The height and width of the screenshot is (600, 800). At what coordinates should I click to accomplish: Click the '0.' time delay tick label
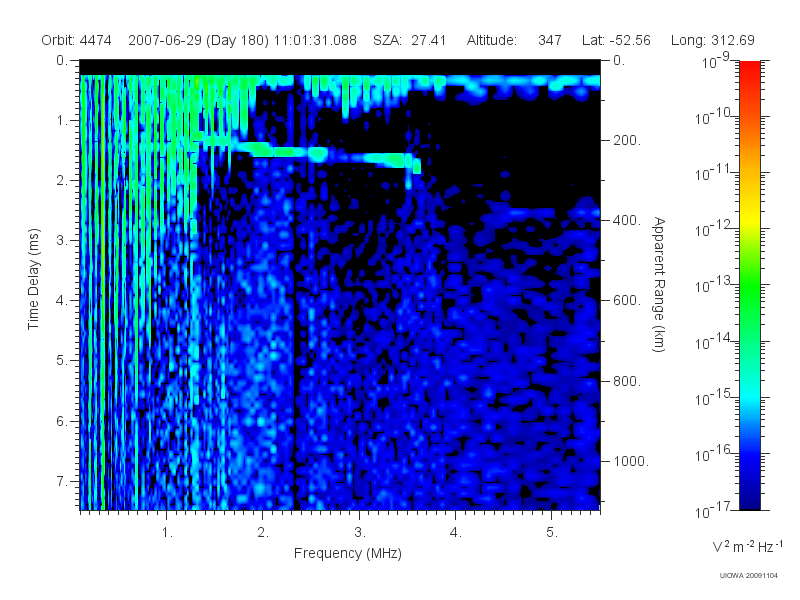[x=62, y=60]
